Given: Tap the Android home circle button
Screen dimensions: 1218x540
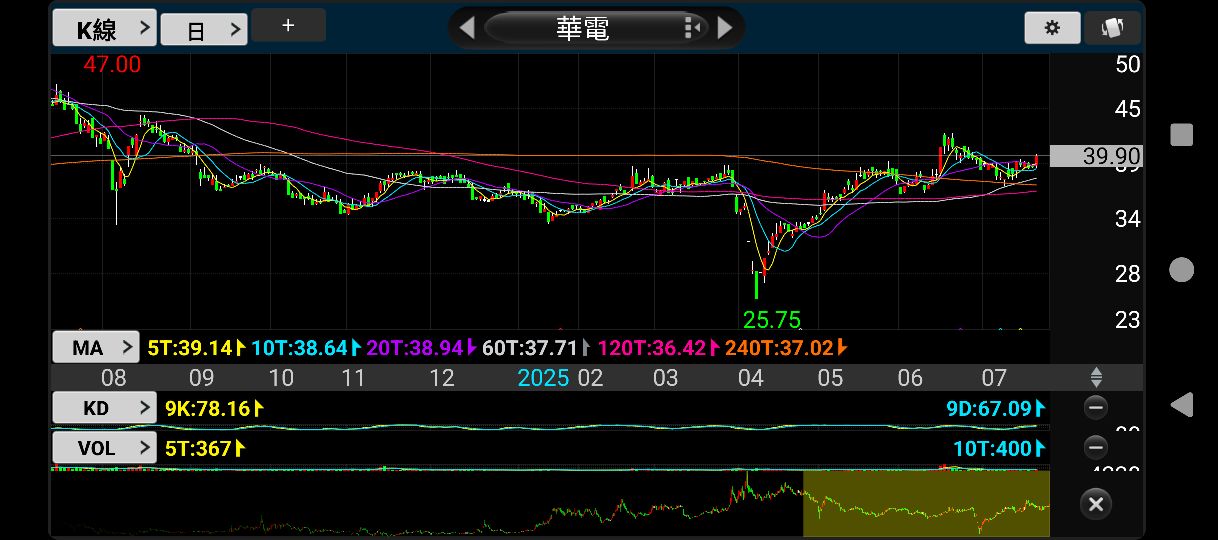Looking at the screenshot, I should 1182,270.
